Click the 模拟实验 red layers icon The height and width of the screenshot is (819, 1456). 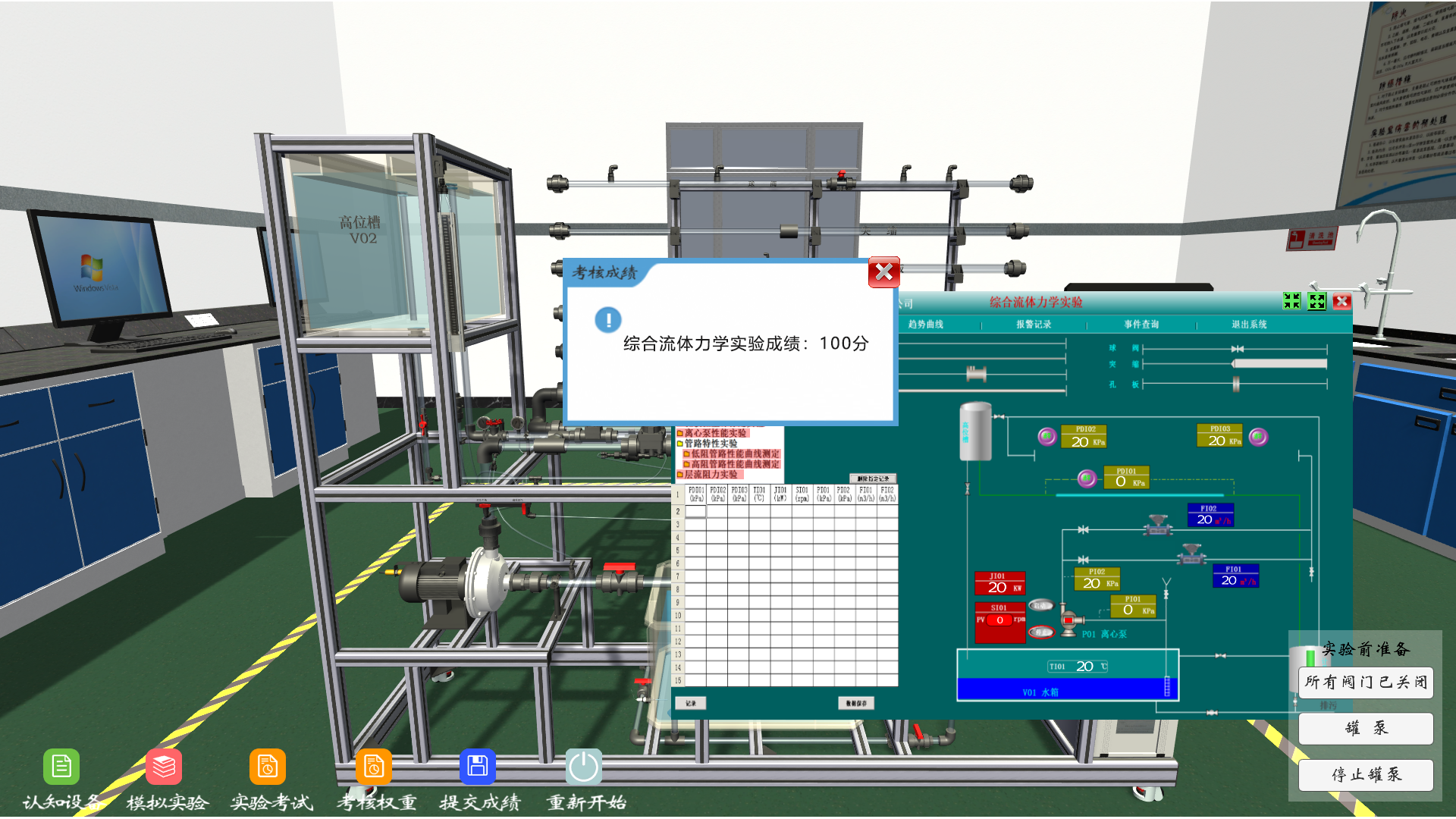pos(164,767)
